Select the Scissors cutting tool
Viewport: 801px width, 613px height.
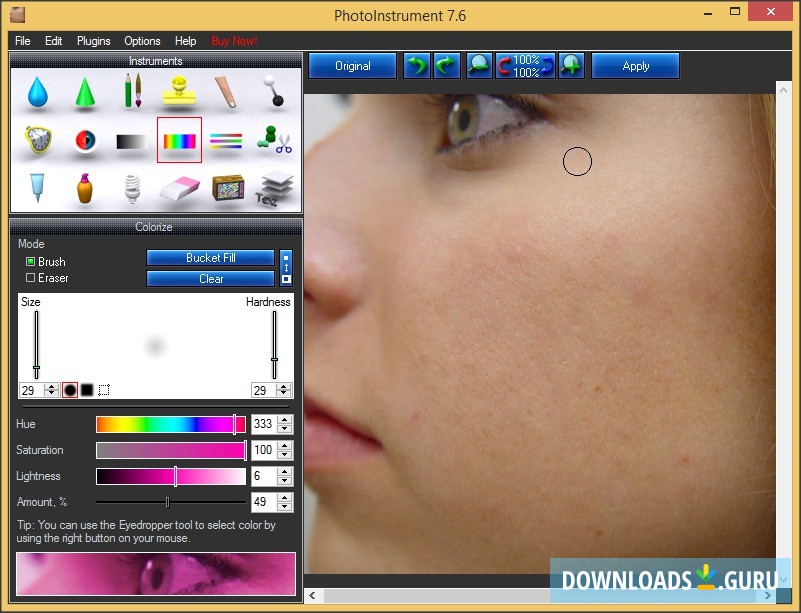pyautogui.click(x=275, y=140)
